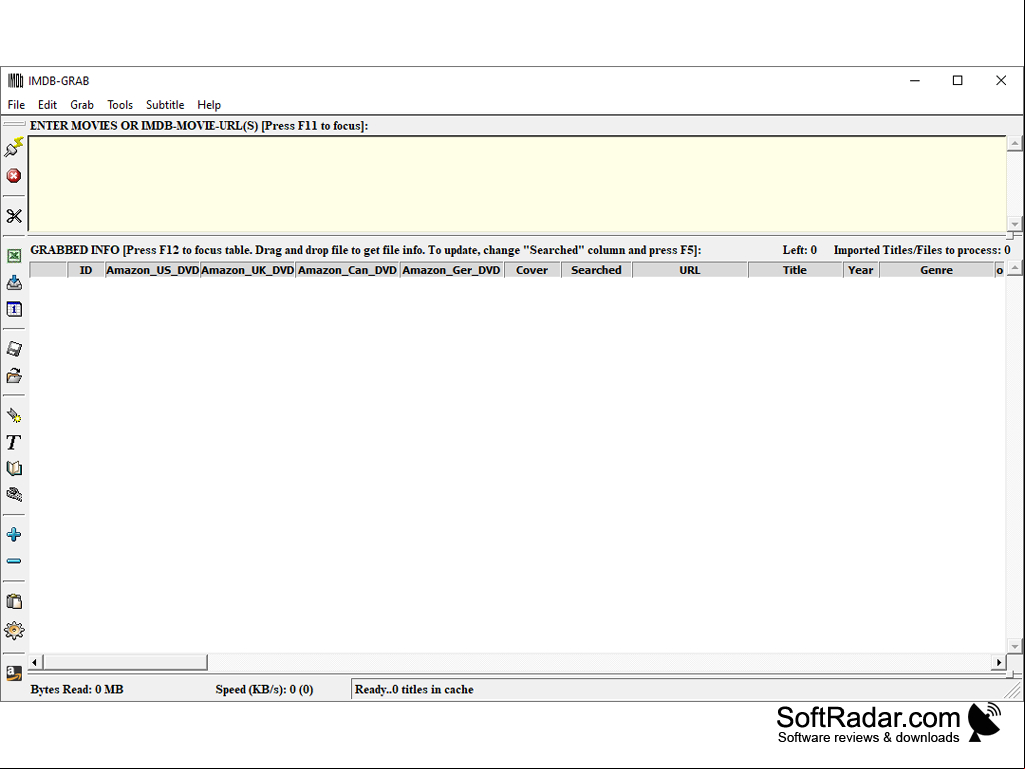
Task: Export to Excel using green spreadsheet icon
Action: (14, 256)
